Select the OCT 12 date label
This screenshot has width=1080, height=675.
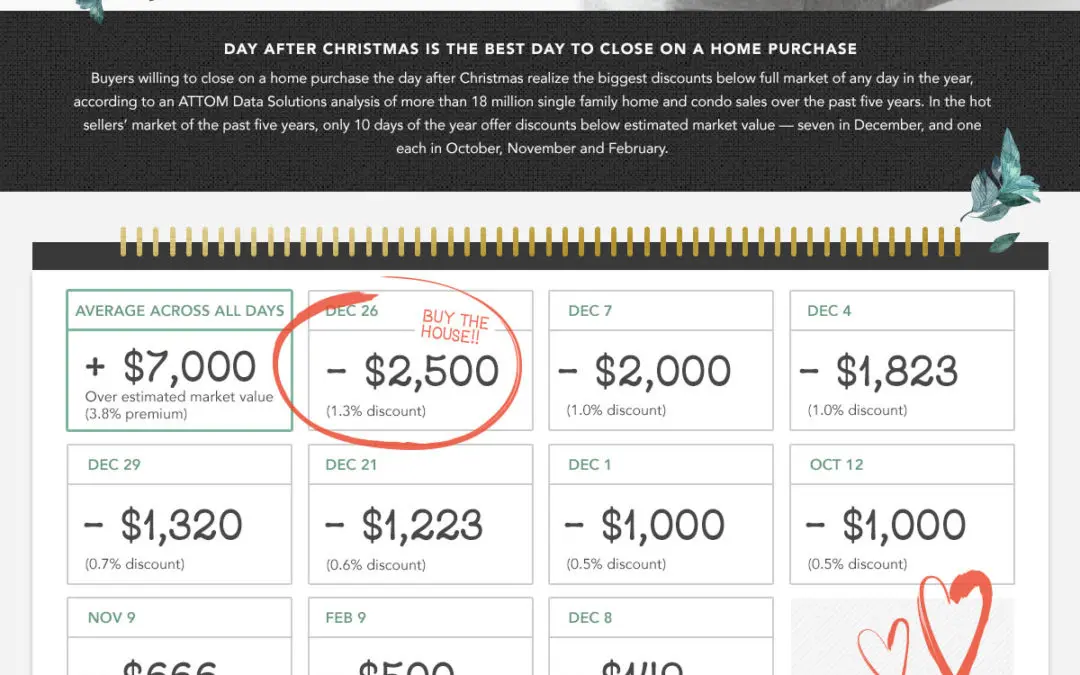coord(836,465)
